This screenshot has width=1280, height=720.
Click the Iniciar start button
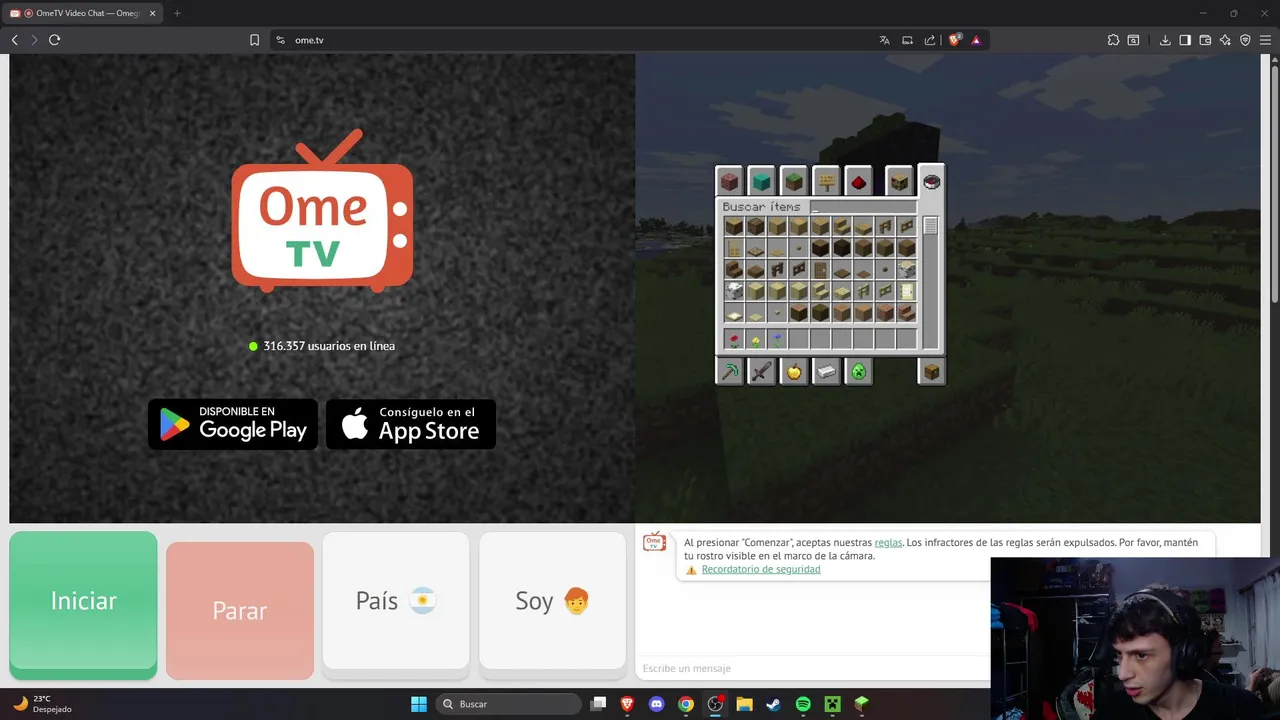[83, 604]
